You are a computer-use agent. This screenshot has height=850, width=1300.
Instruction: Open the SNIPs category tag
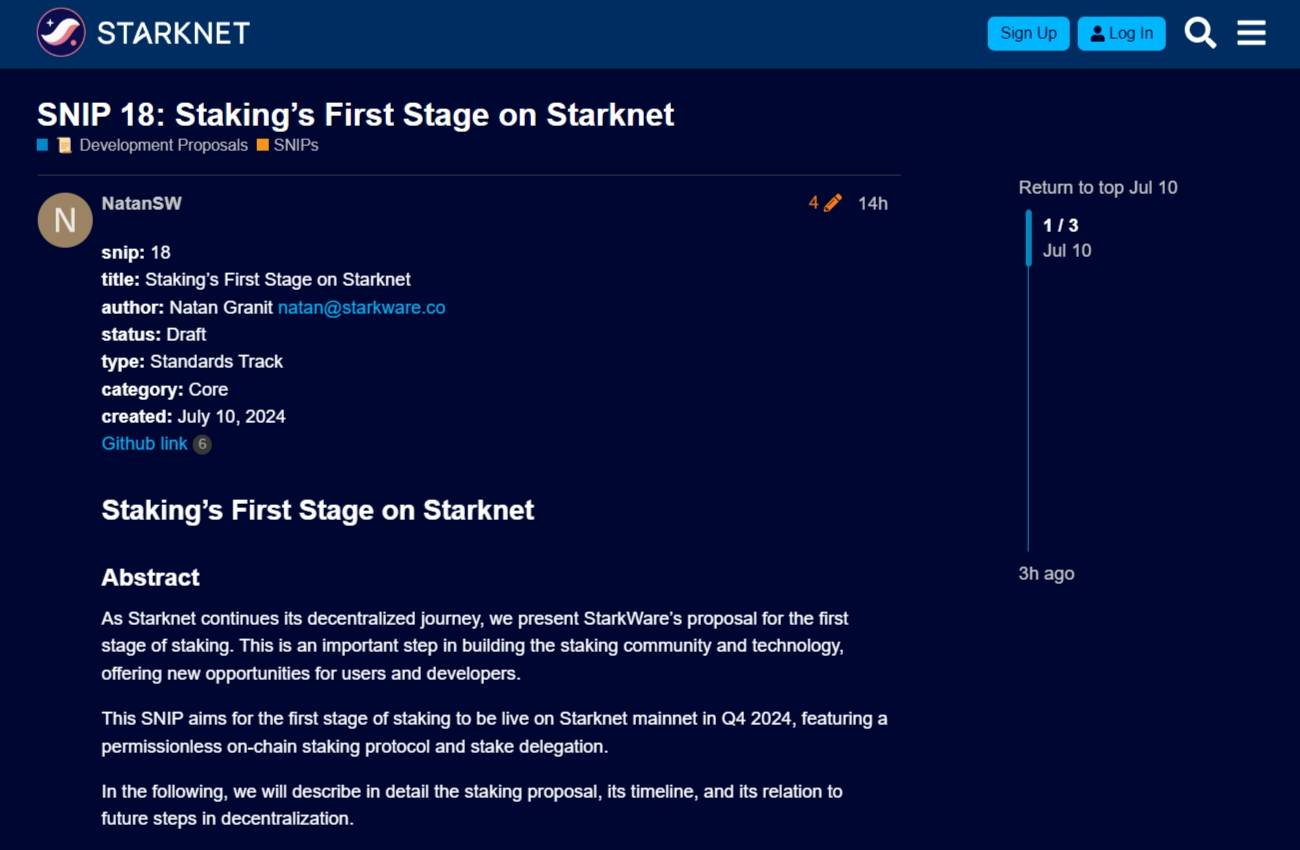pos(296,145)
